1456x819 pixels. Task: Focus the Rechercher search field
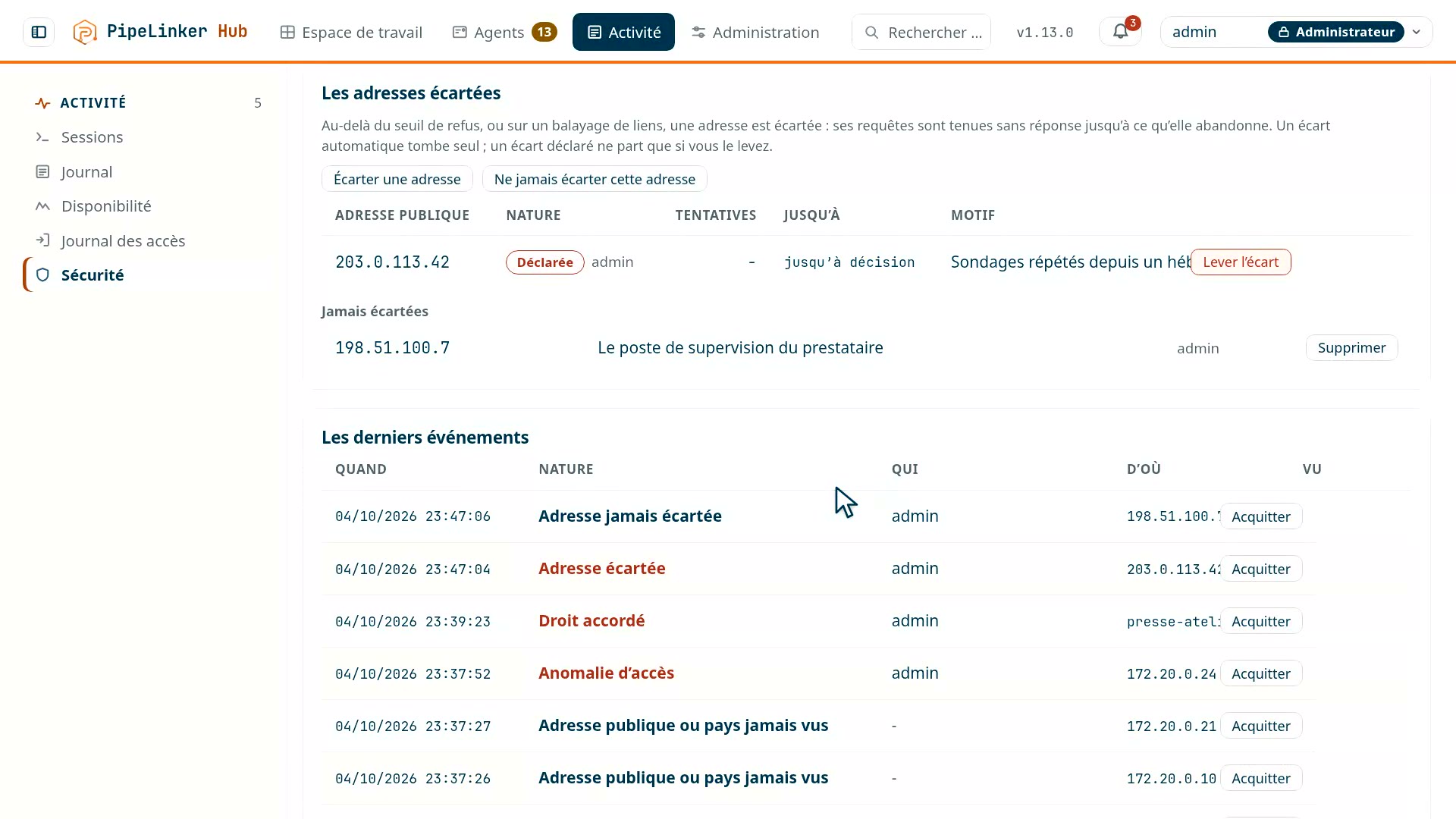pos(921,32)
